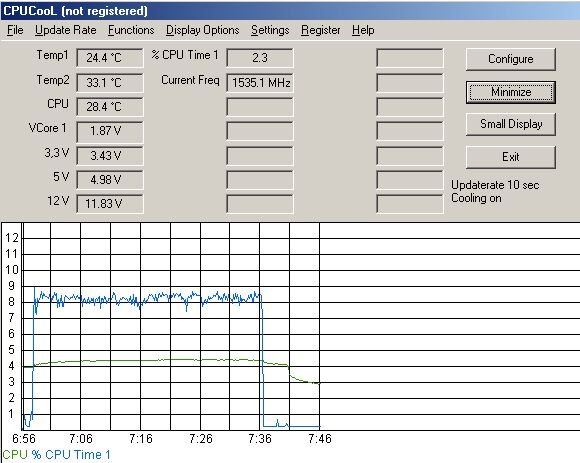Open the Display Options menu

coord(202,30)
